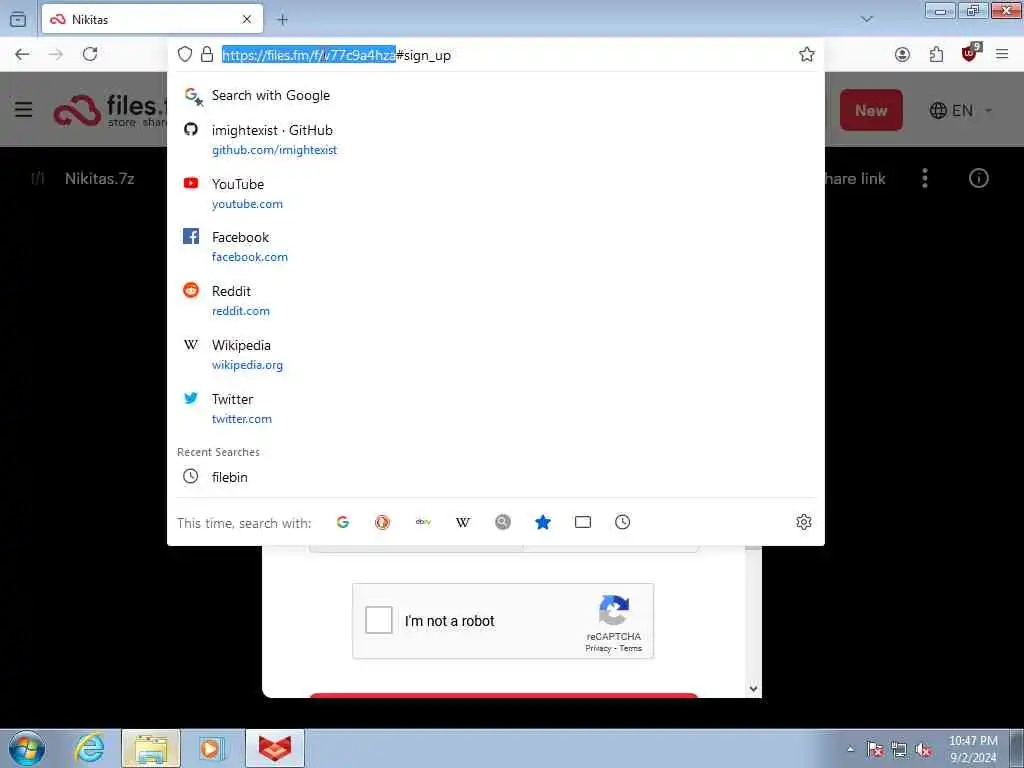
Task: Select the Reddit suggestion
Action: [496, 300]
